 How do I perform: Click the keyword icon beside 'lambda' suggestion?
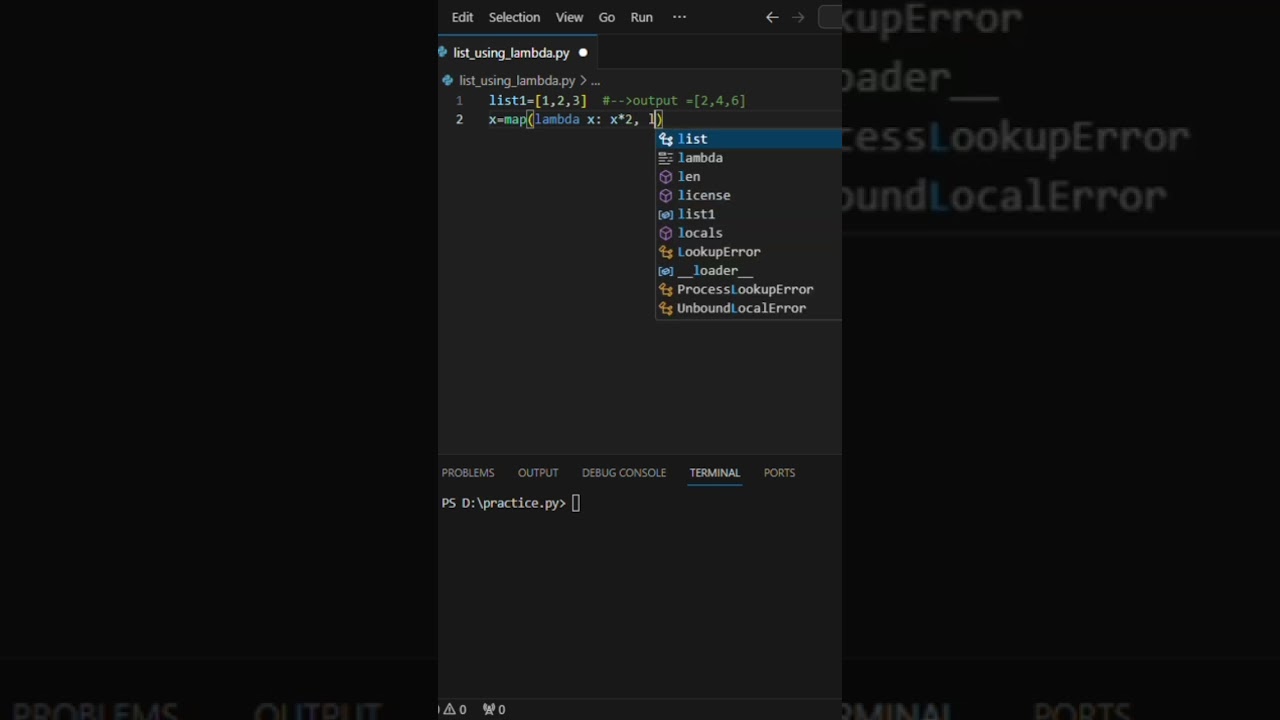[x=666, y=158]
